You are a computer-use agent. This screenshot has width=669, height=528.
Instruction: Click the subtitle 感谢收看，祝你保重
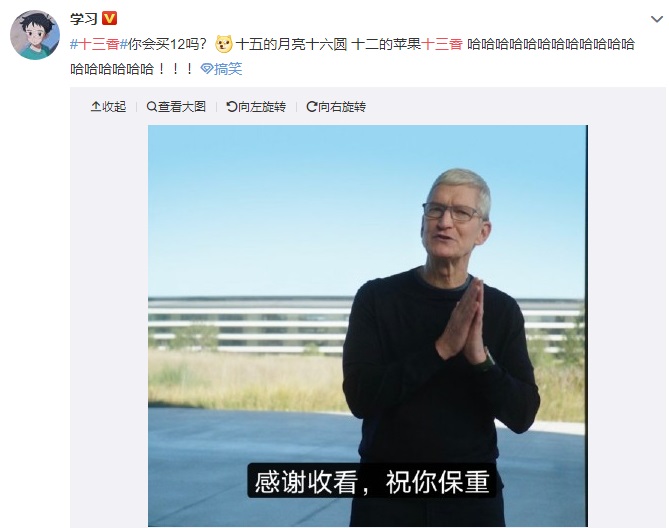pyautogui.click(x=372, y=481)
